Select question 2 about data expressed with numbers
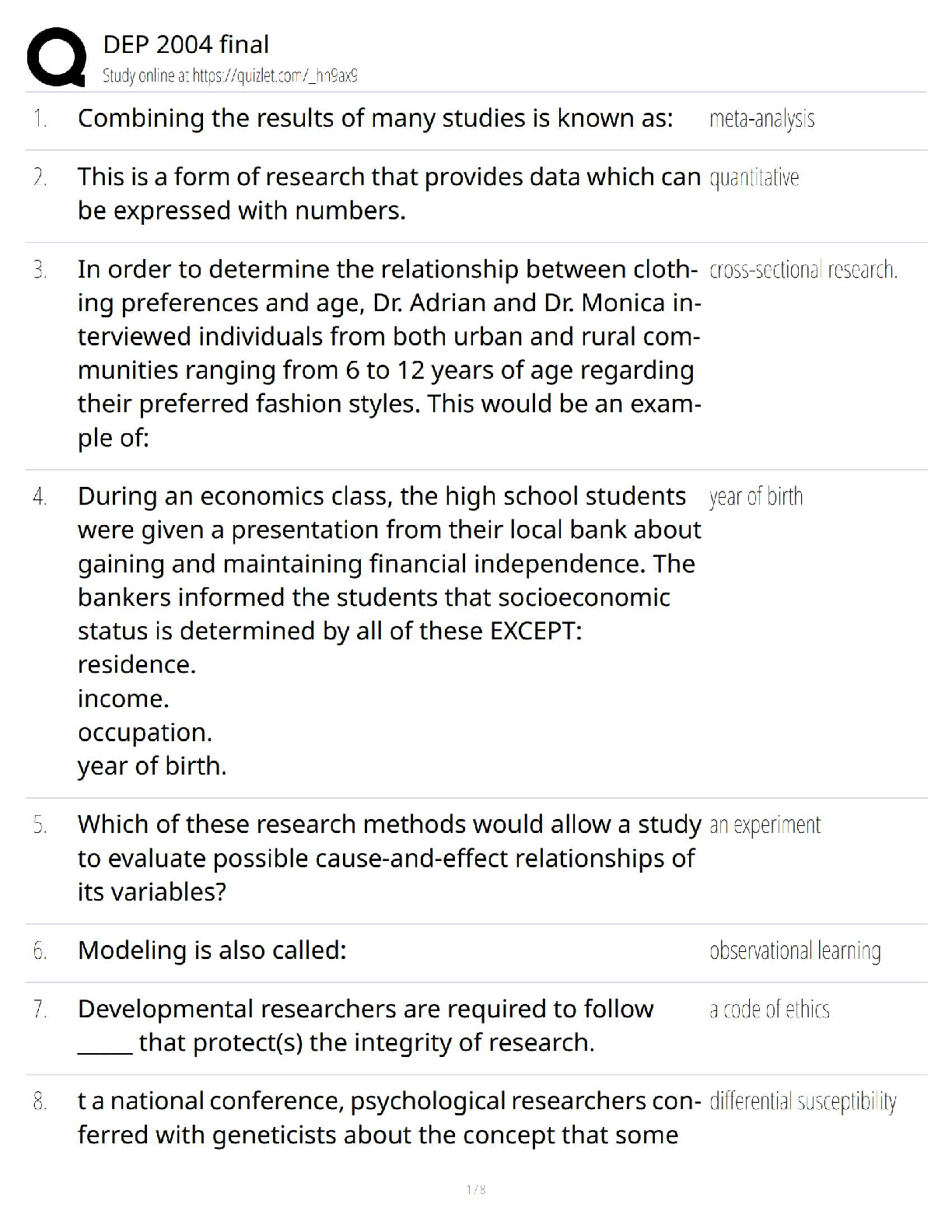The height and width of the screenshot is (1232, 952). click(389, 194)
